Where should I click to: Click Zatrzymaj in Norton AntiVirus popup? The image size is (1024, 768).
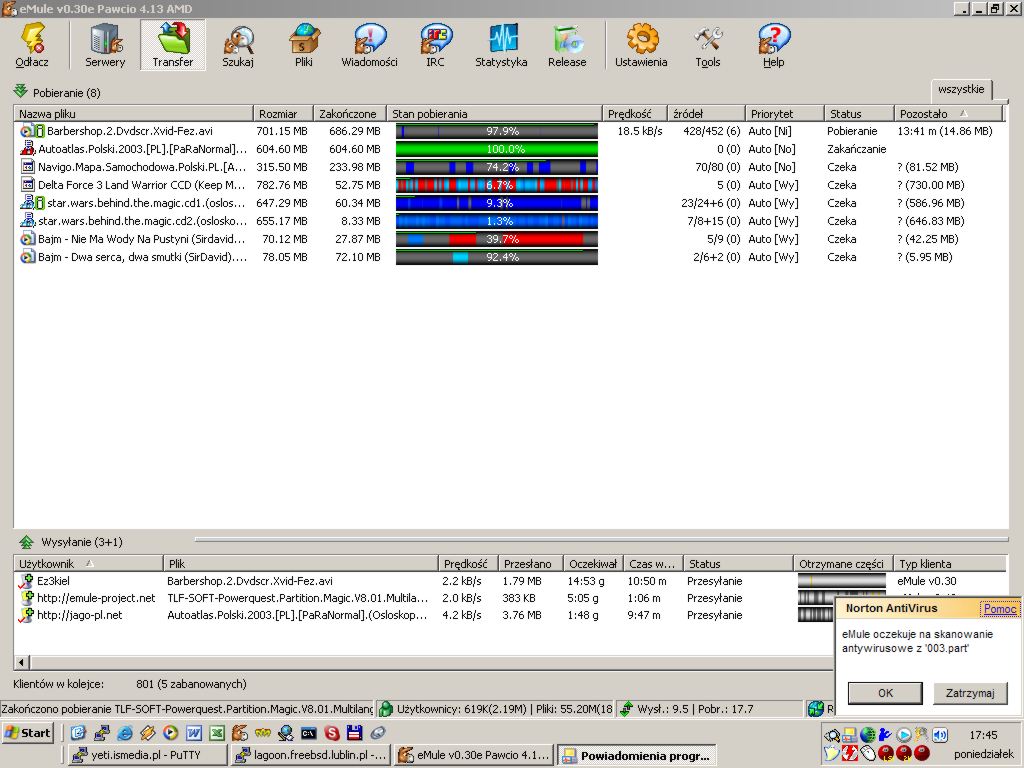pyautogui.click(x=970, y=693)
